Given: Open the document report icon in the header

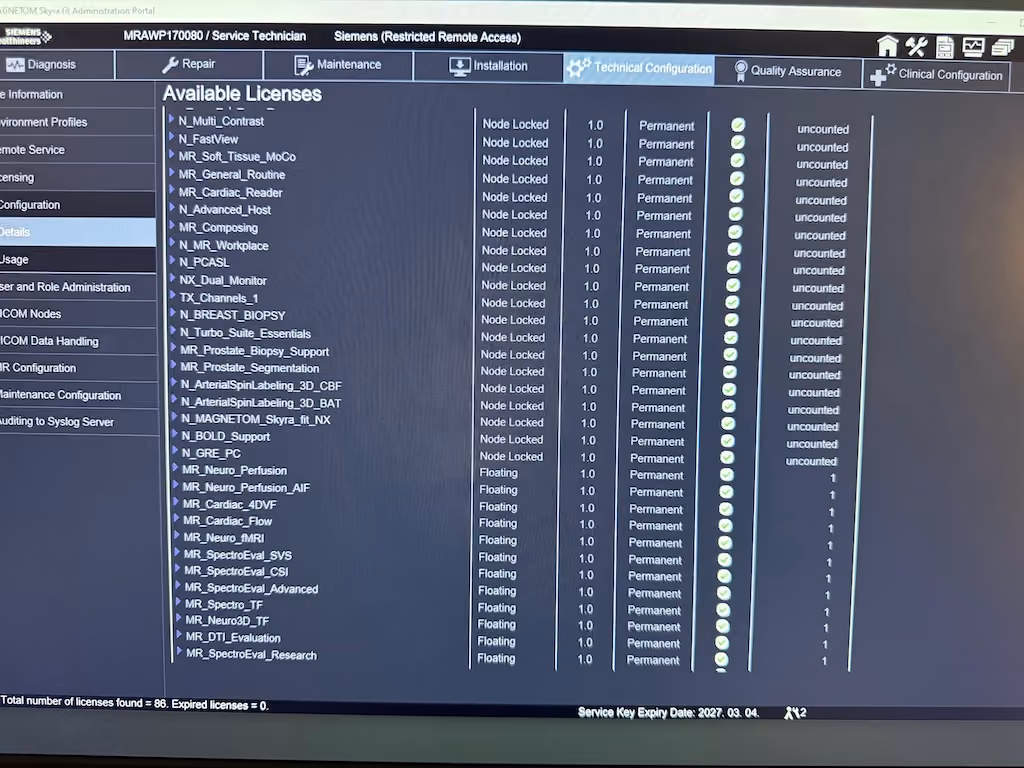Looking at the screenshot, I should [x=945, y=47].
